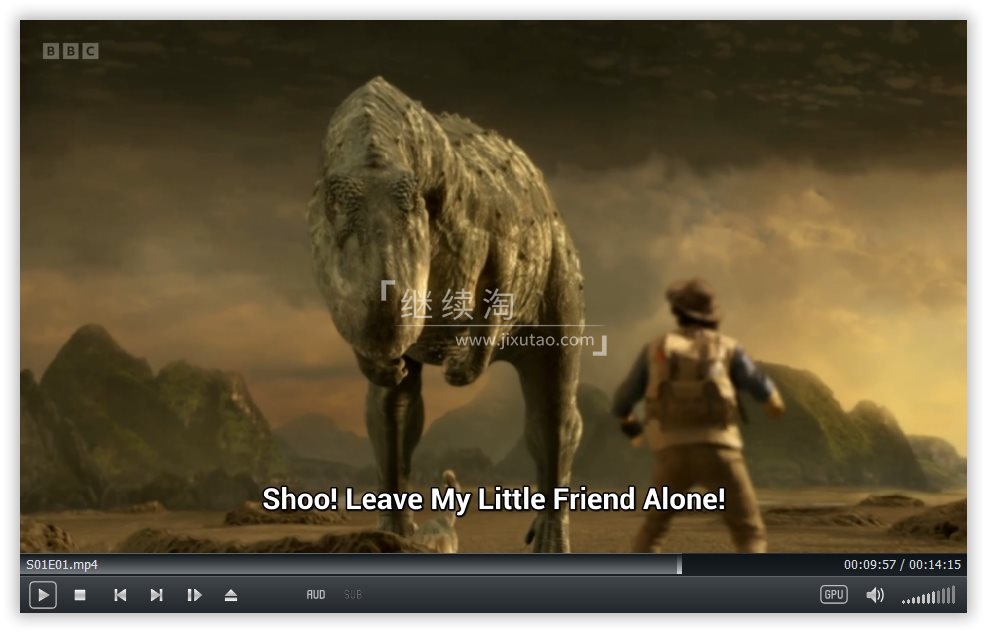
Task: Click the BBC logo watermark
Action: (x=68, y=50)
